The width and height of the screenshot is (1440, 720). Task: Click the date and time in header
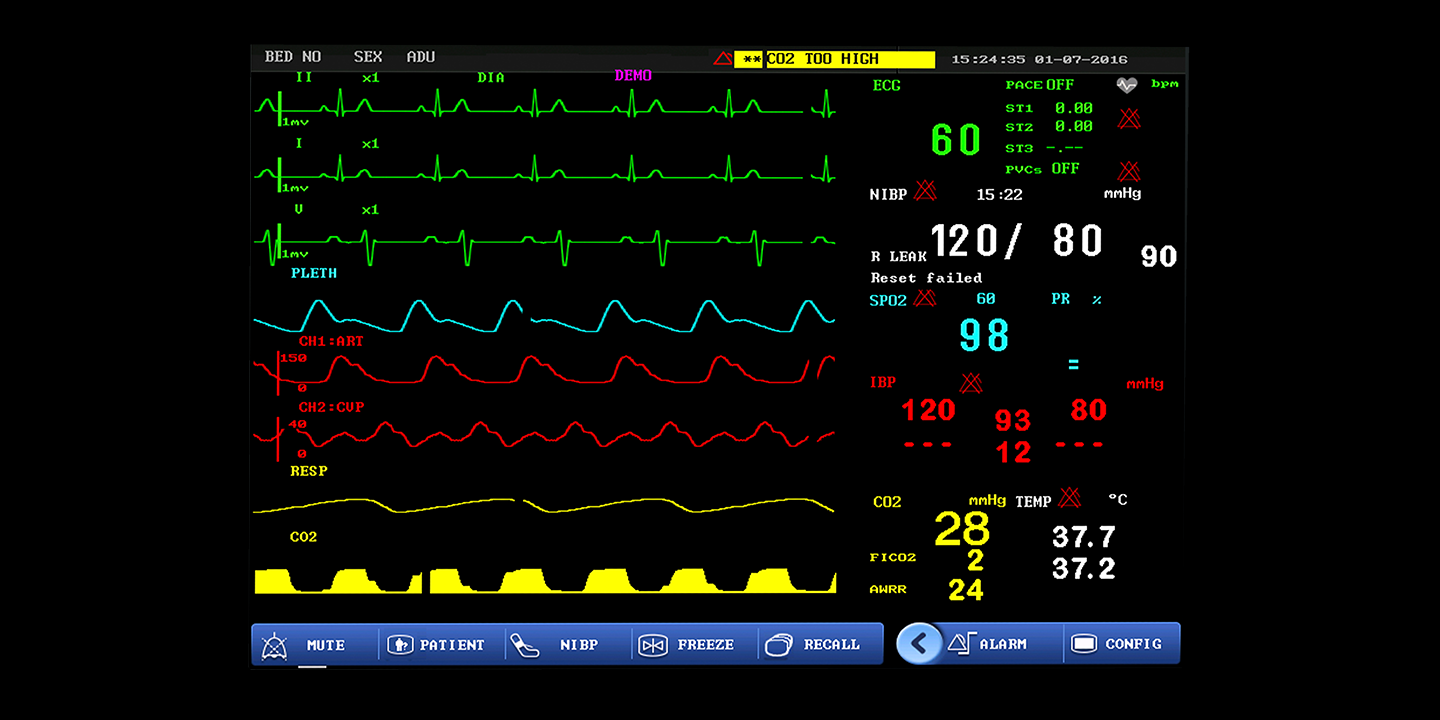[x=1039, y=60]
